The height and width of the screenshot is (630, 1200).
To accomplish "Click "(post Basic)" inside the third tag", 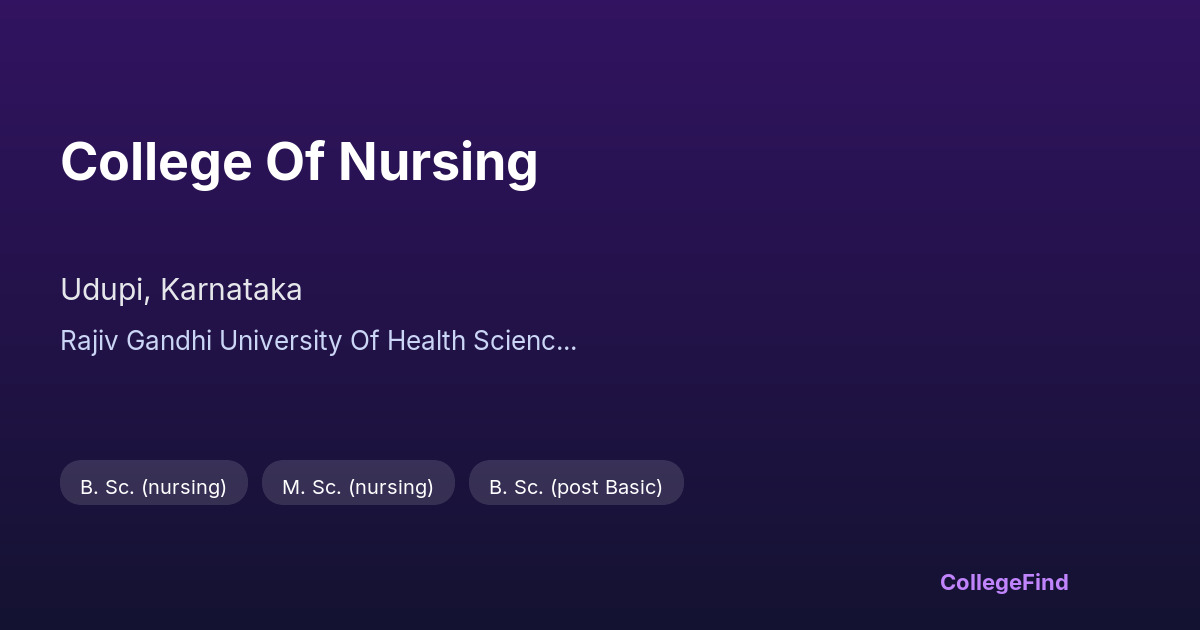I will coord(607,487).
